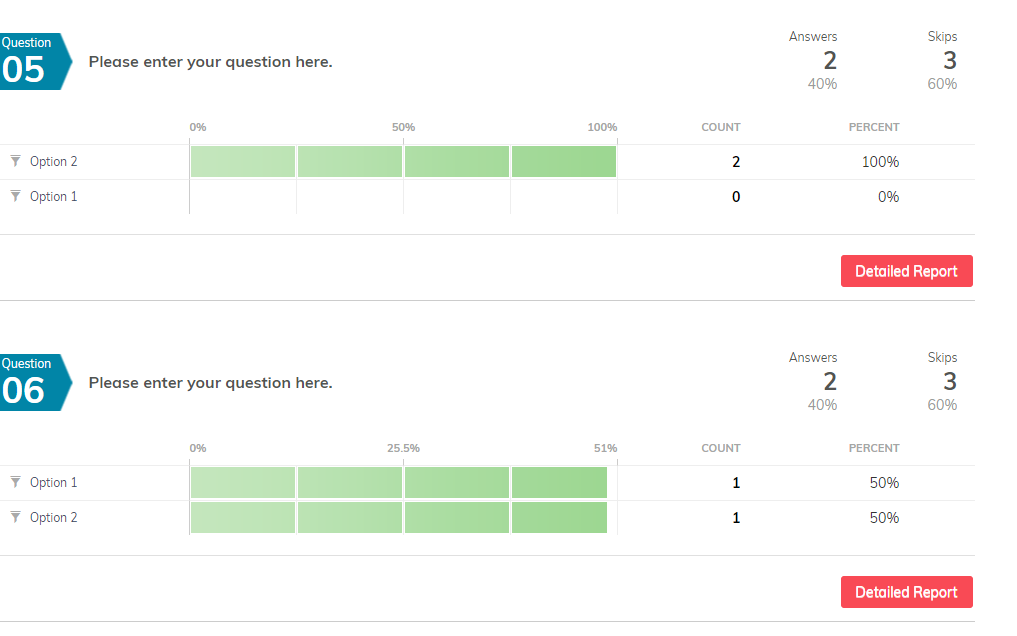Click the COUNT column header in Question 05
This screenshot has height=636, width=1017.
tap(720, 127)
